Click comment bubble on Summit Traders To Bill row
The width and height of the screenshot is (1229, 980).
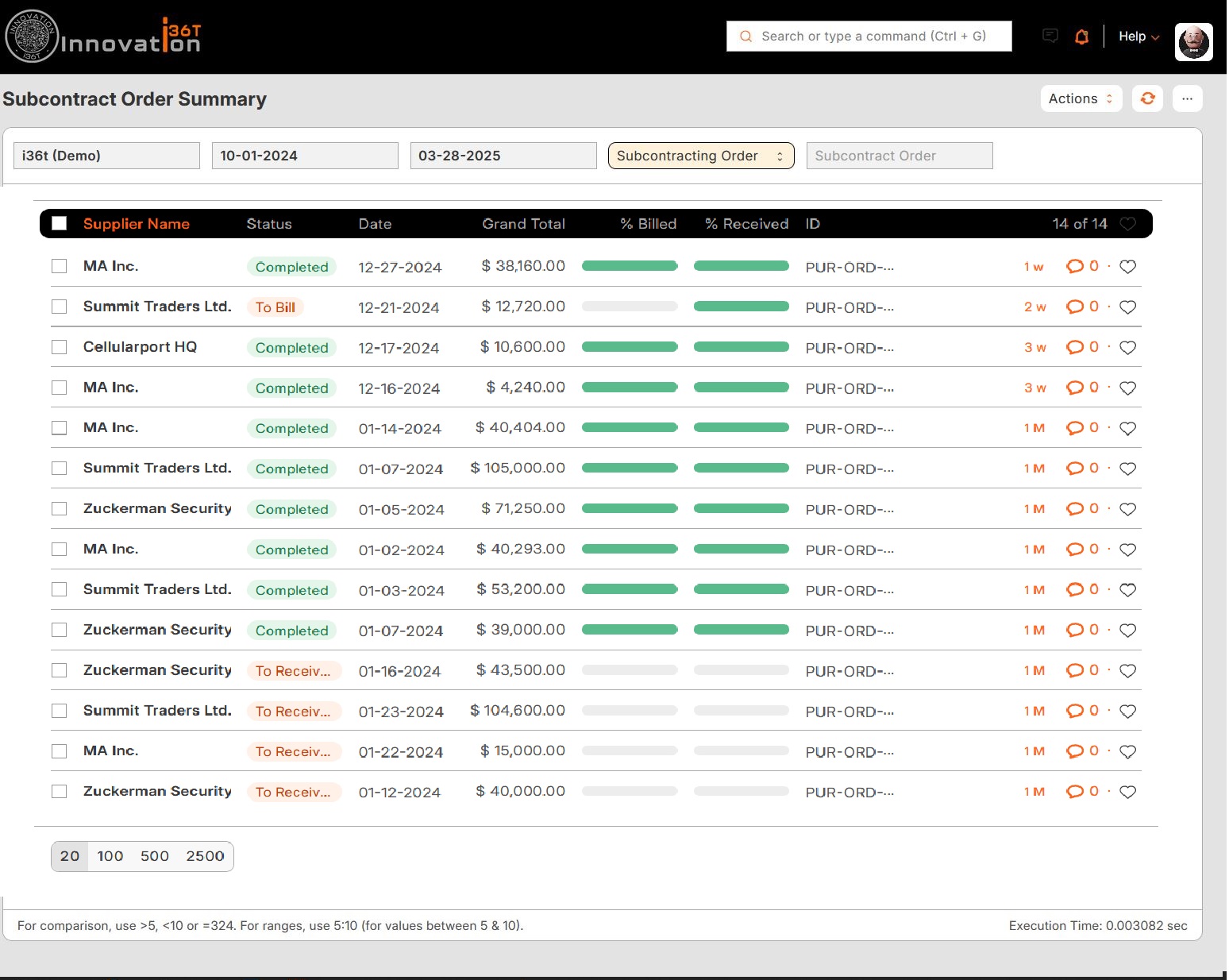[1075, 307]
